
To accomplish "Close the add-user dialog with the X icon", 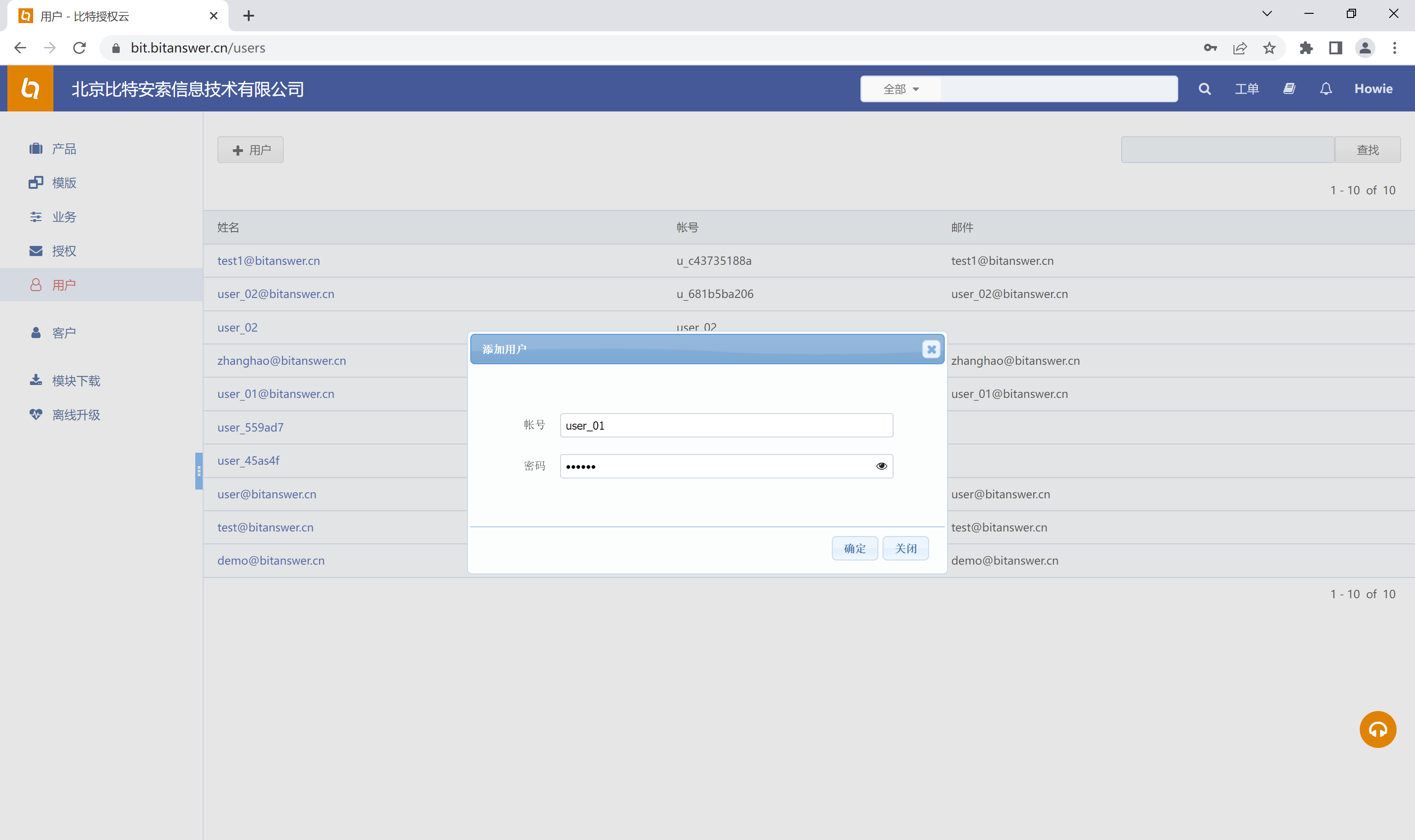I will 931,349.
